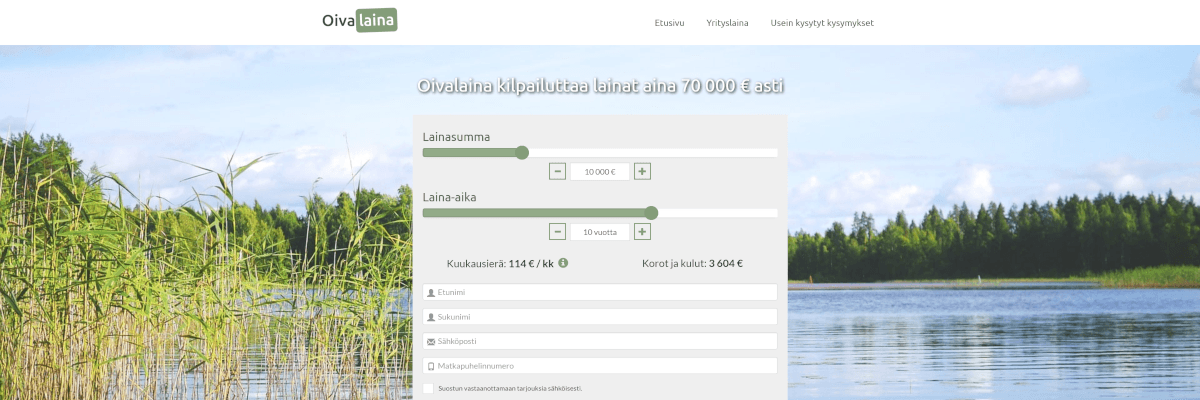The image size is (1200, 400).
Task: Increase loan amount with plus button
Action: pos(642,171)
